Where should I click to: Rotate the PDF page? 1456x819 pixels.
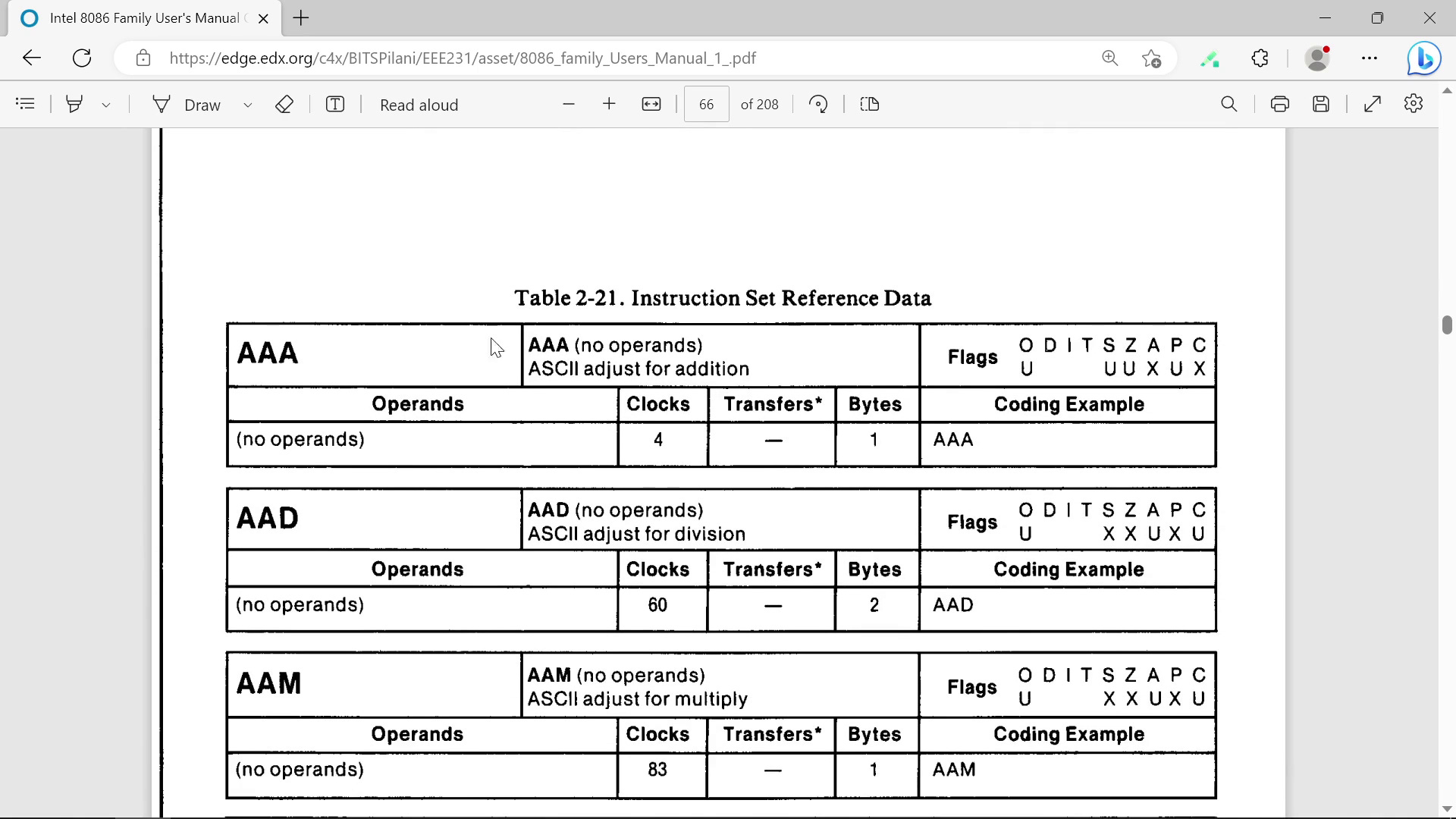point(818,104)
